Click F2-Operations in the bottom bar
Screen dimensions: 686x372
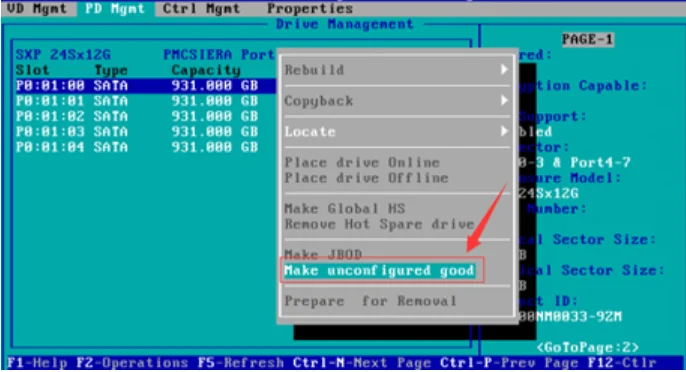tap(132, 363)
